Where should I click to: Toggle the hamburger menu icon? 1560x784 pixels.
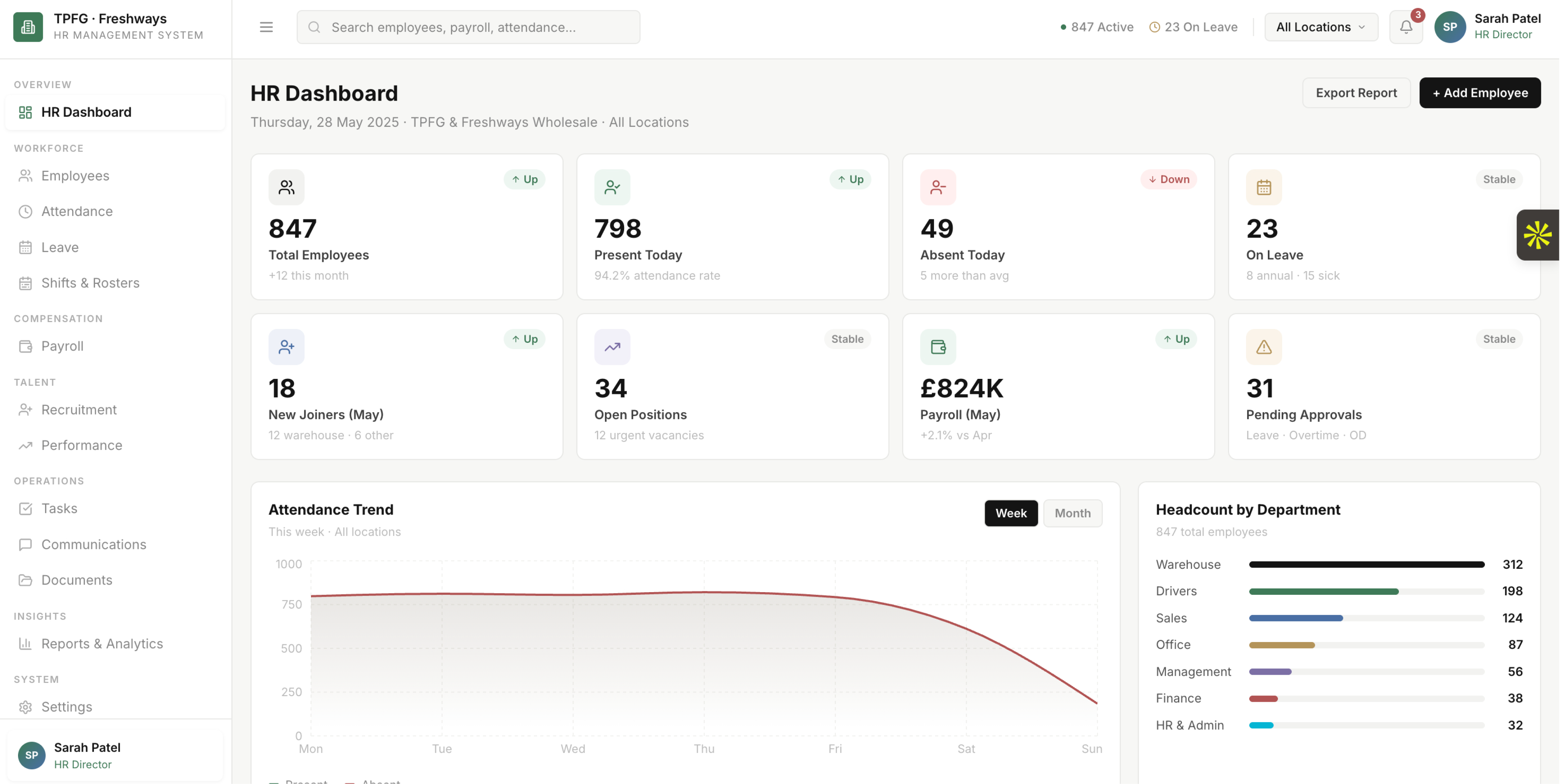click(266, 27)
